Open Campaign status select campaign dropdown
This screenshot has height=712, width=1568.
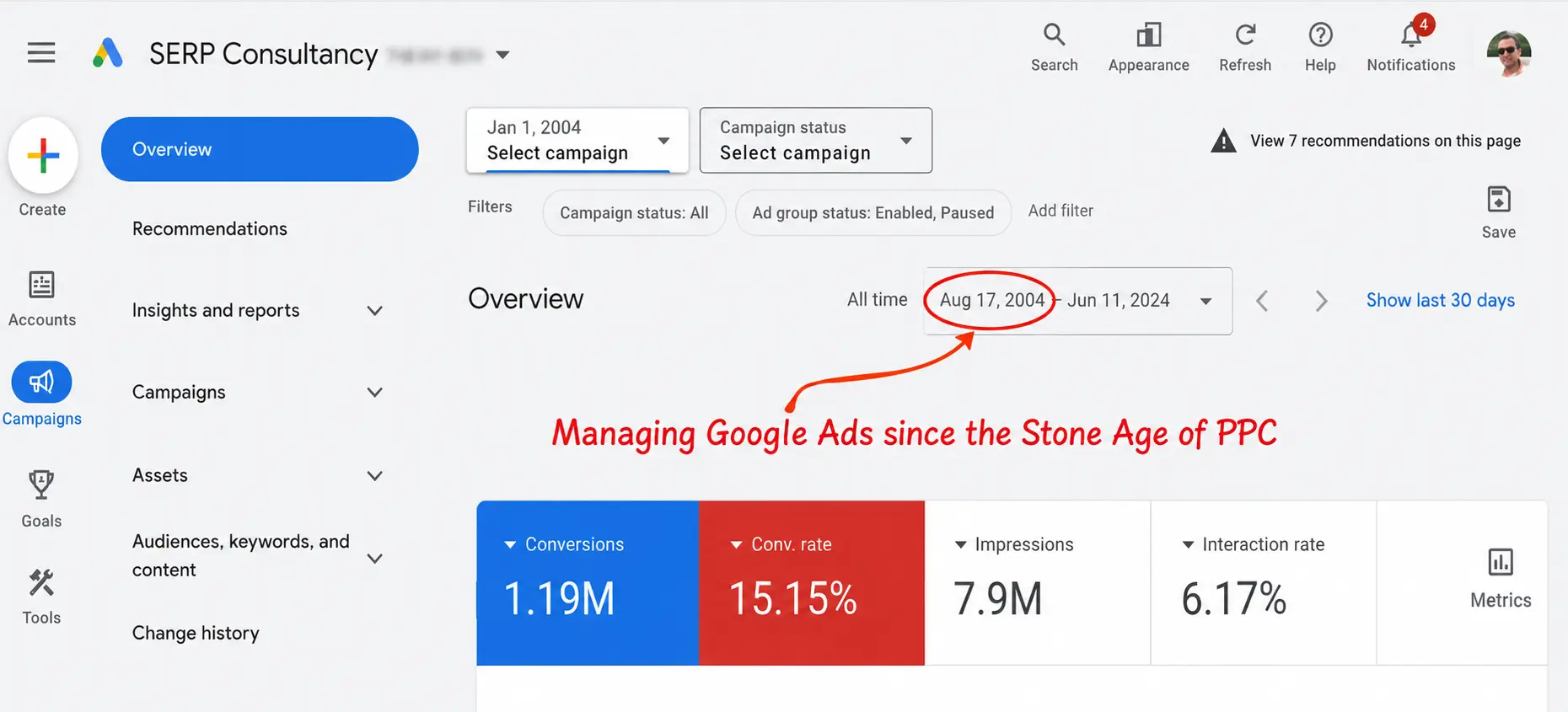coord(815,140)
